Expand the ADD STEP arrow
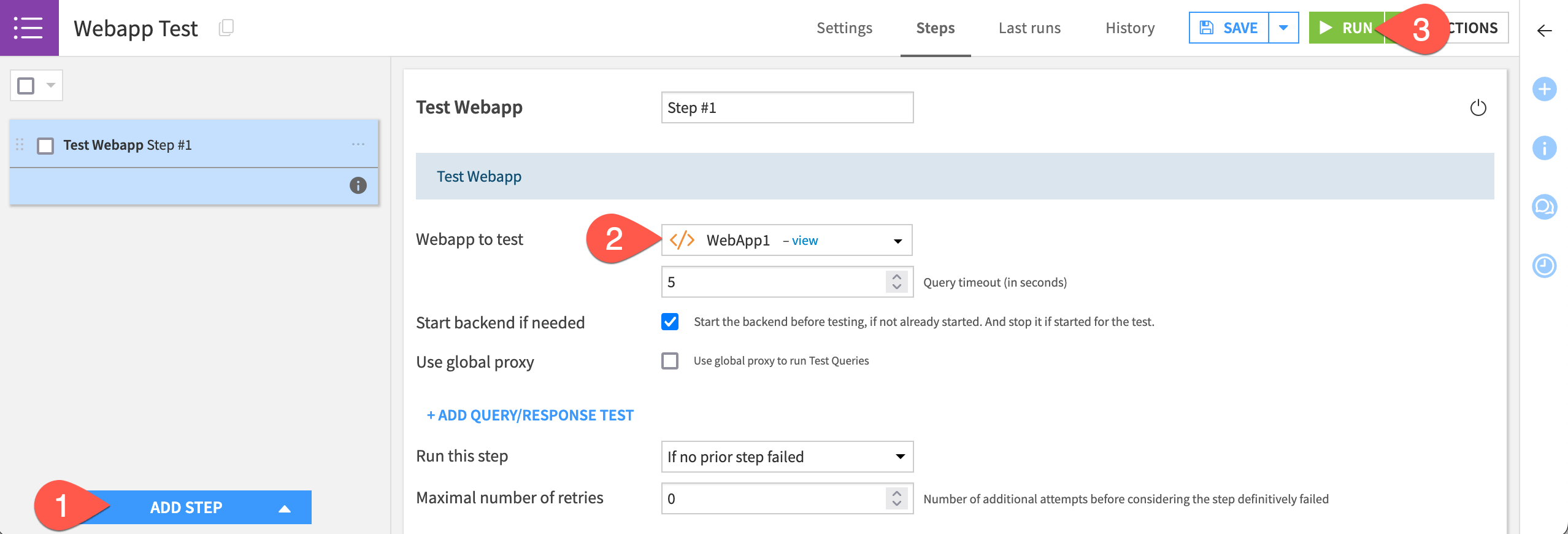Image resolution: width=1568 pixels, height=534 pixels. (x=285, y=508)
